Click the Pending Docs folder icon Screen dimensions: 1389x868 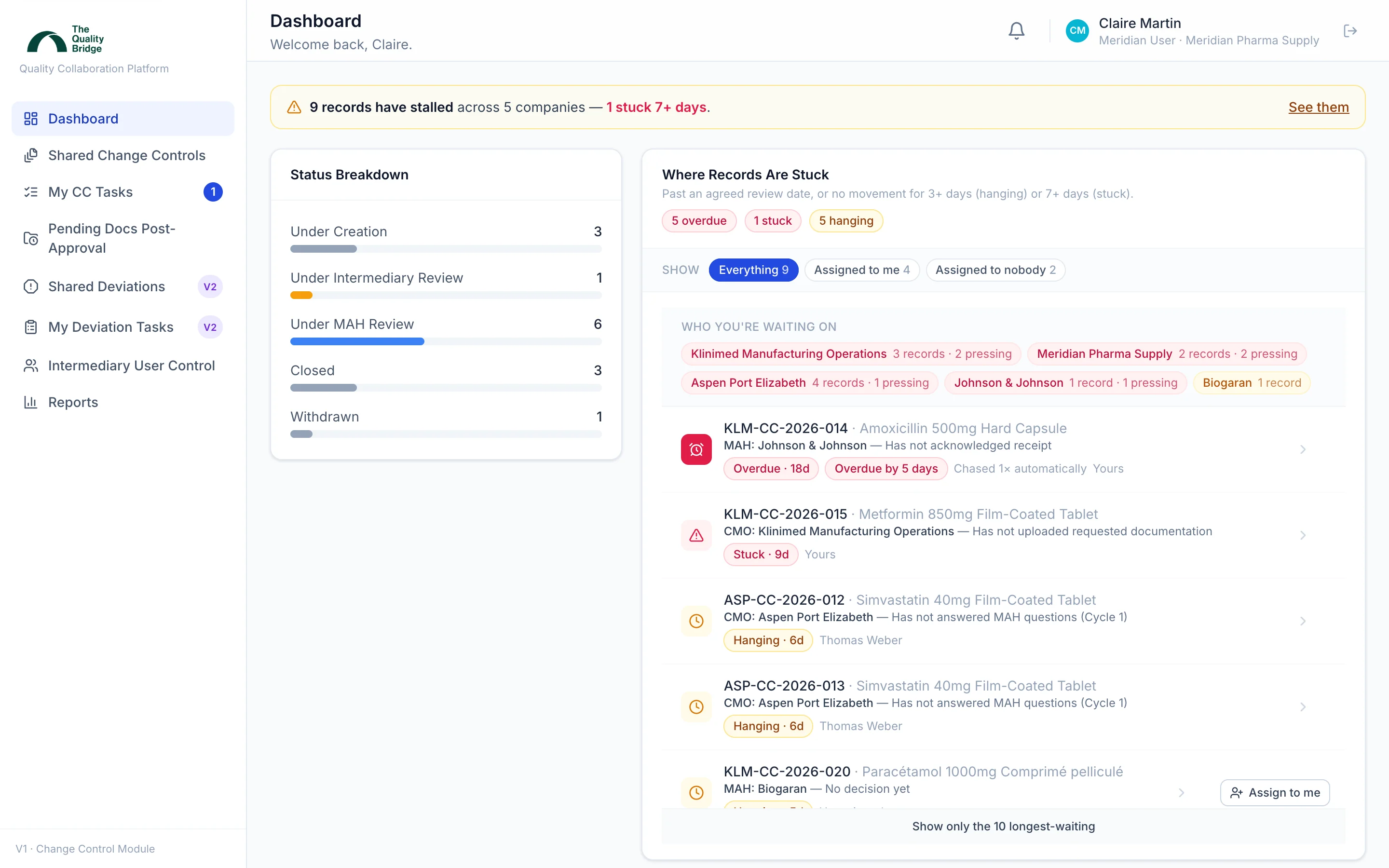pyautogui.click(x=31, y=238)
